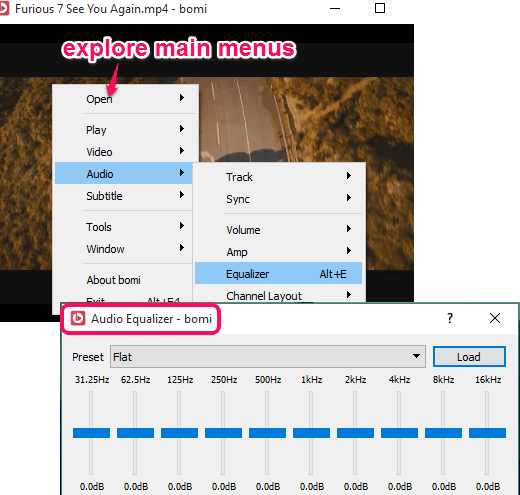Expand the Volume submenu
520x495 pixels.
pyautogui.click(x=279, y=230)
